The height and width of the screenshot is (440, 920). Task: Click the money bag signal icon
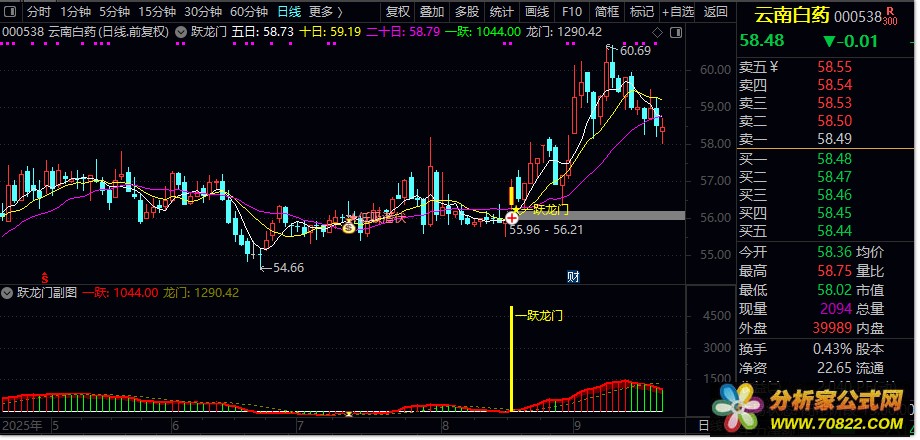click(349, 226)
